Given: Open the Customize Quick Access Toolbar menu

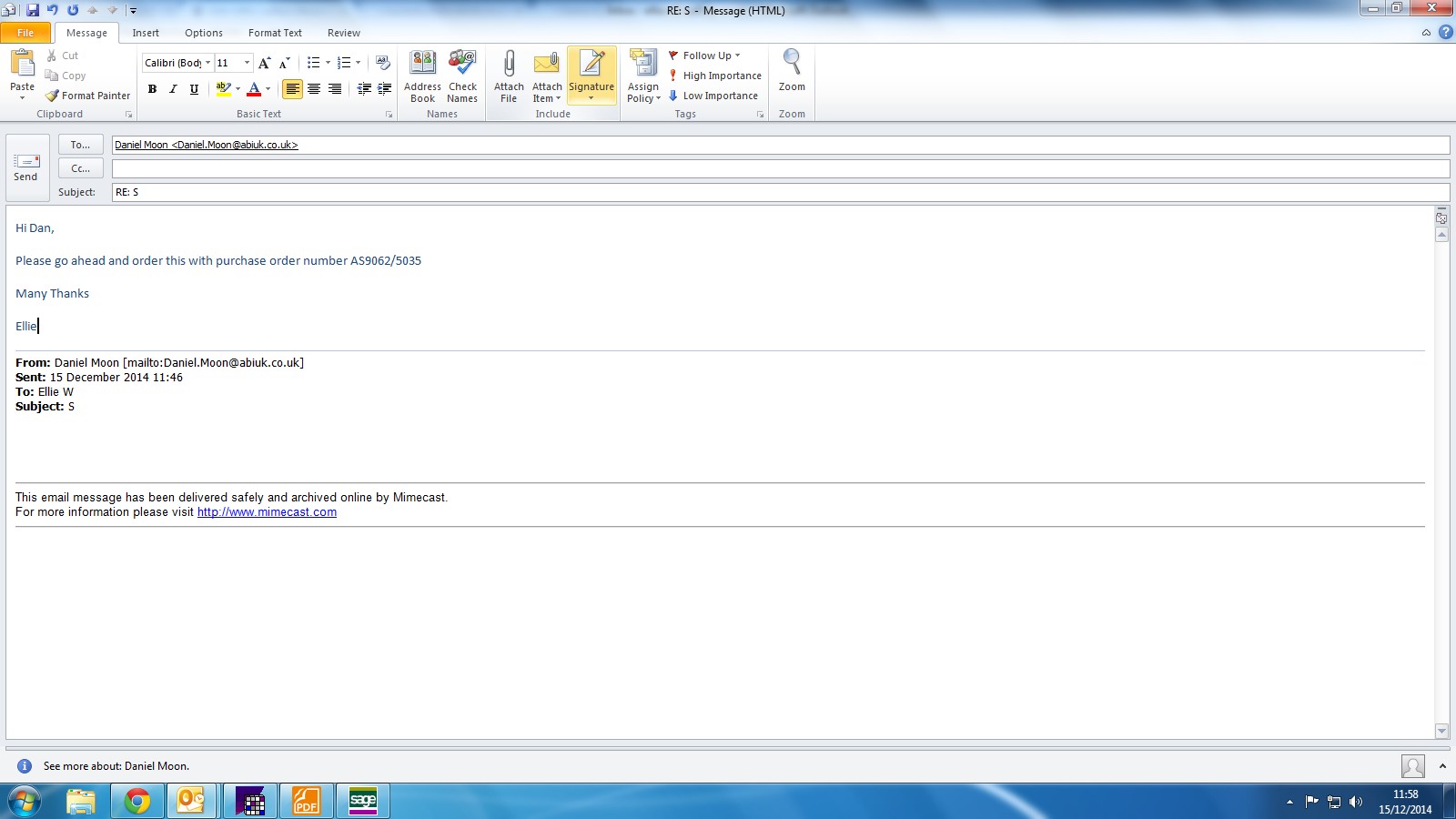Looking at the screenshot, I should coord(133,11).
